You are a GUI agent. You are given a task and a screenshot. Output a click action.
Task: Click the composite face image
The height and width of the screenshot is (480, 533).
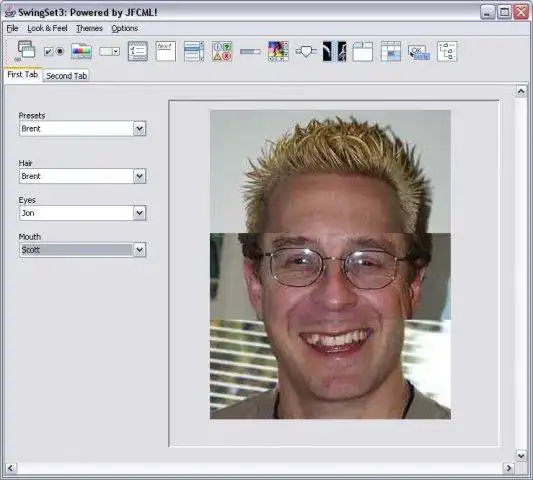(330, 264)
